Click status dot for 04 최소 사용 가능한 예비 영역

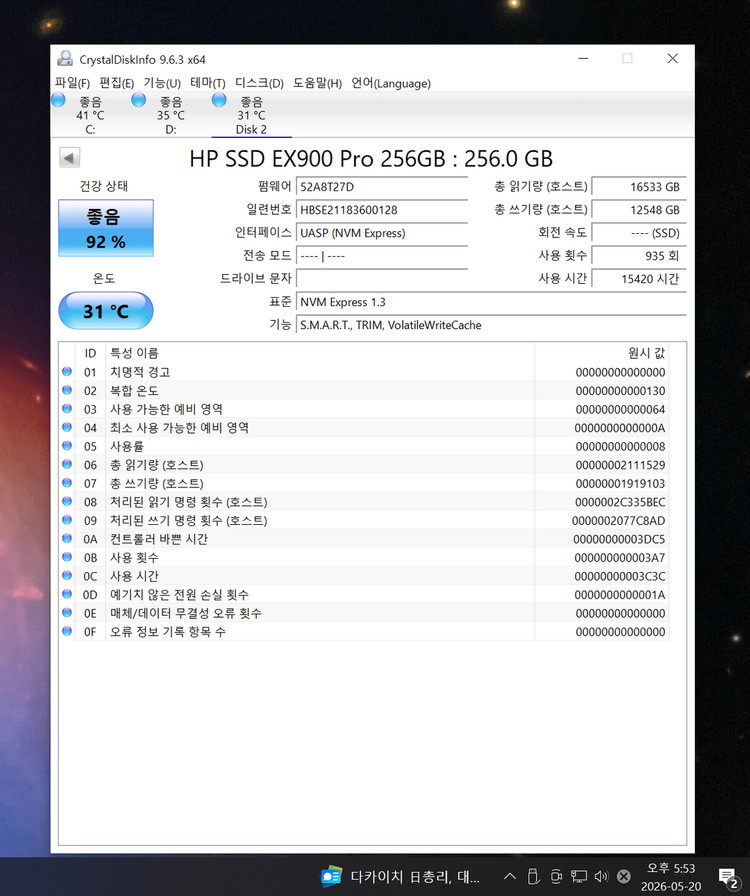point(67,427)
